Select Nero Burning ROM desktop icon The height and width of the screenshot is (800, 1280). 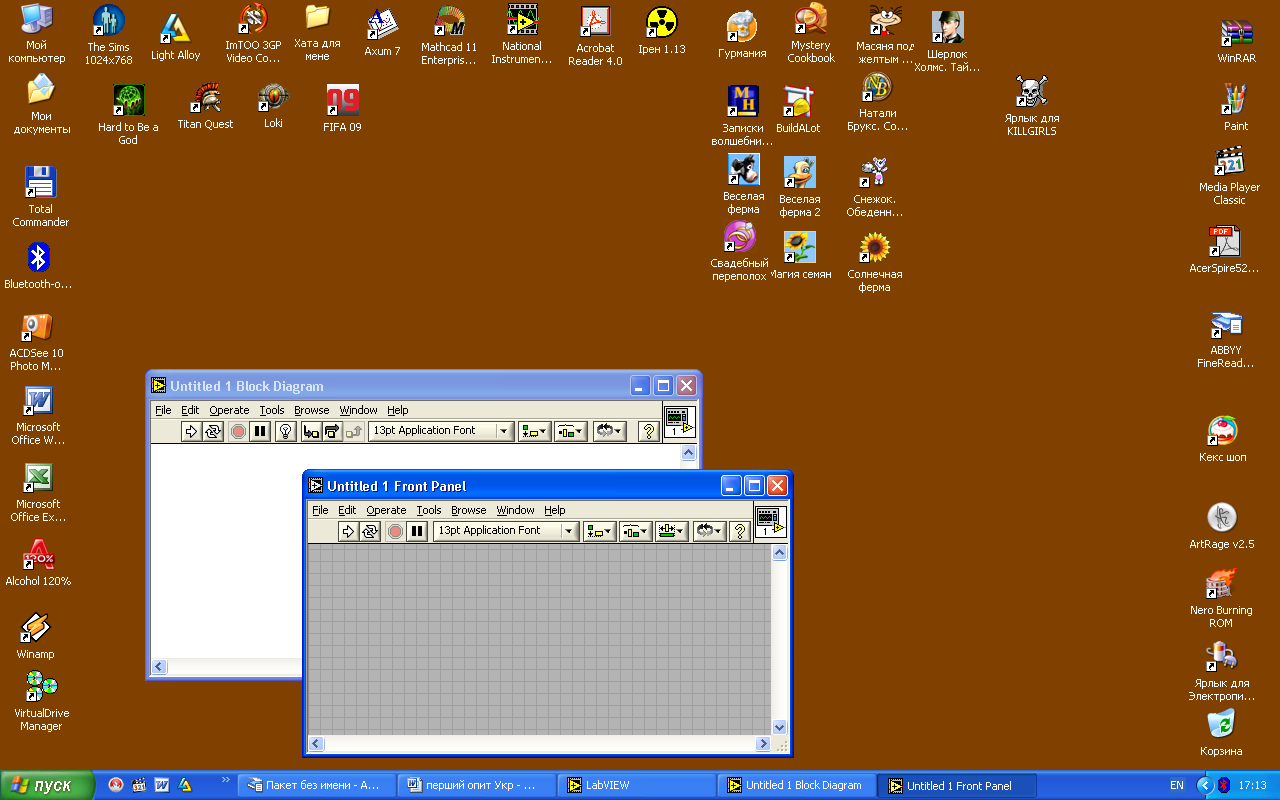pos(1220,599)
